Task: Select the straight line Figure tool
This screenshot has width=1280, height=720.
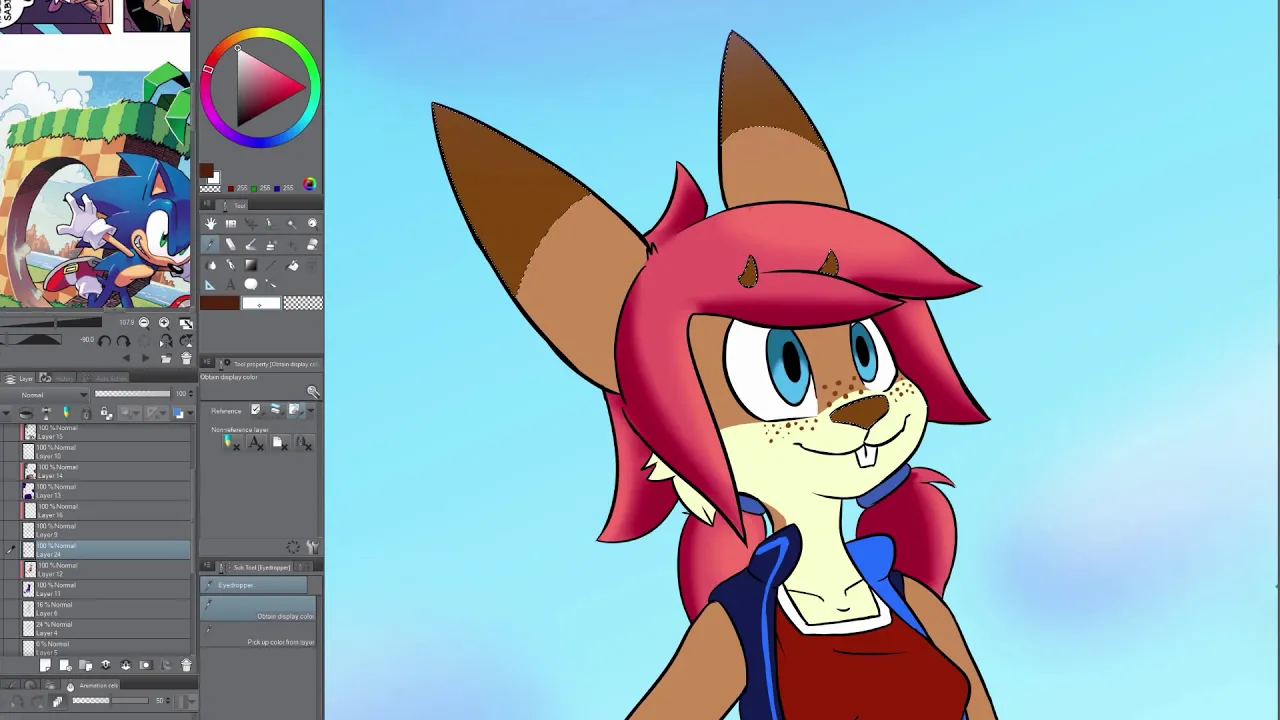Action: [271, 266]
